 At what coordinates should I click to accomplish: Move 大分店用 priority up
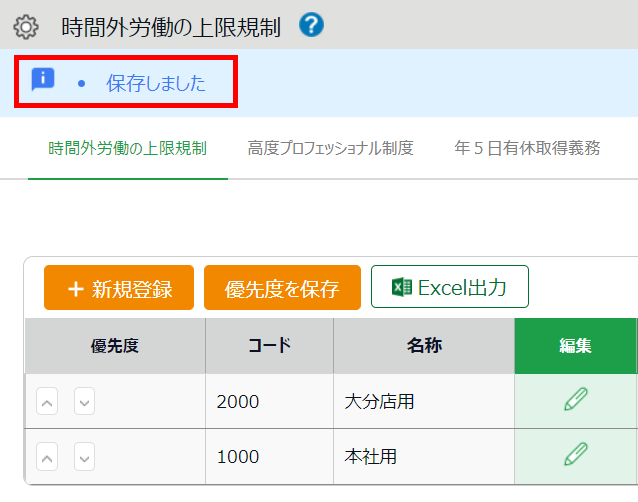pos(48,402)
